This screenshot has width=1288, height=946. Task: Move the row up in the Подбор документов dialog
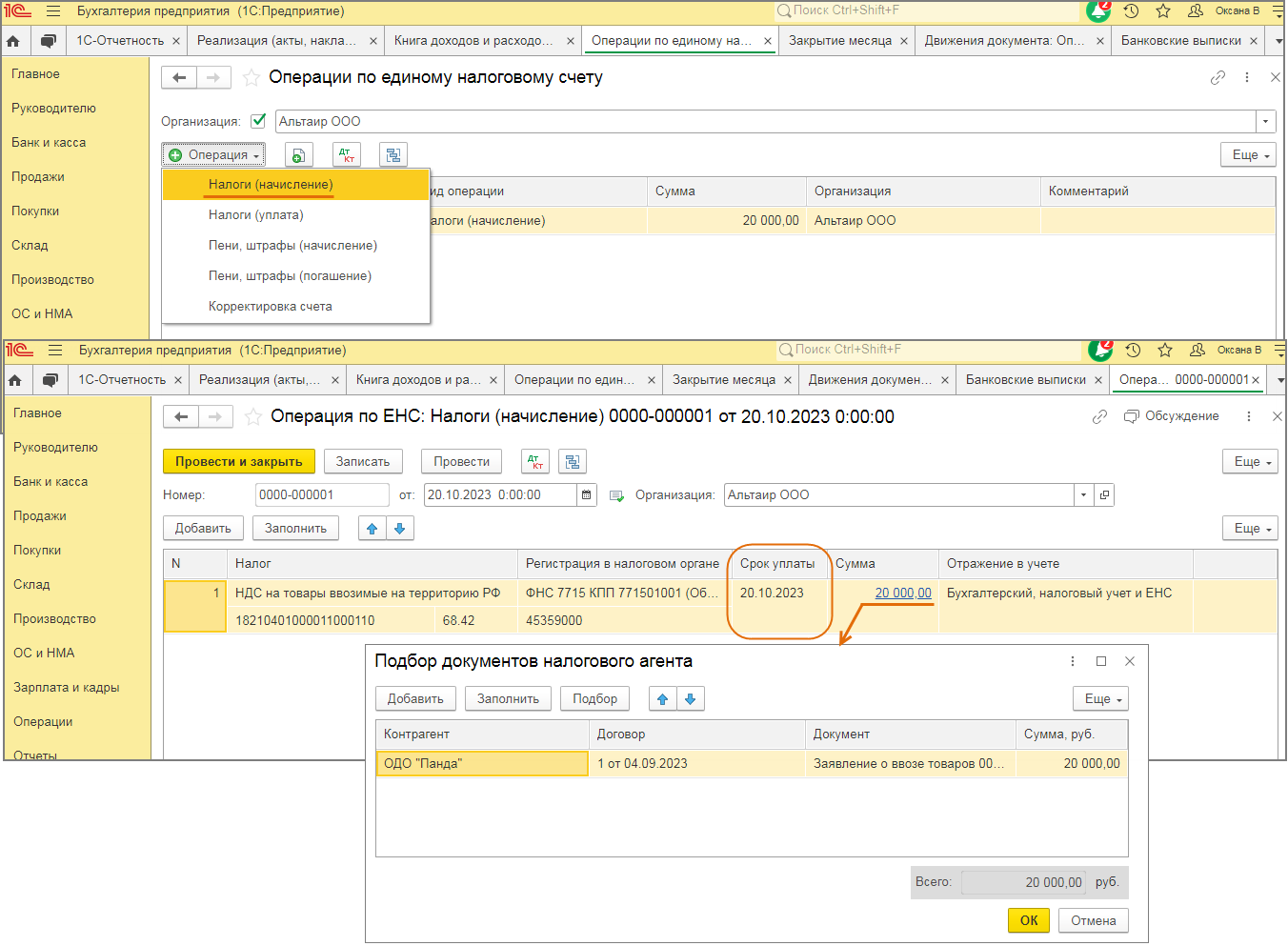[x=663, y=699]
